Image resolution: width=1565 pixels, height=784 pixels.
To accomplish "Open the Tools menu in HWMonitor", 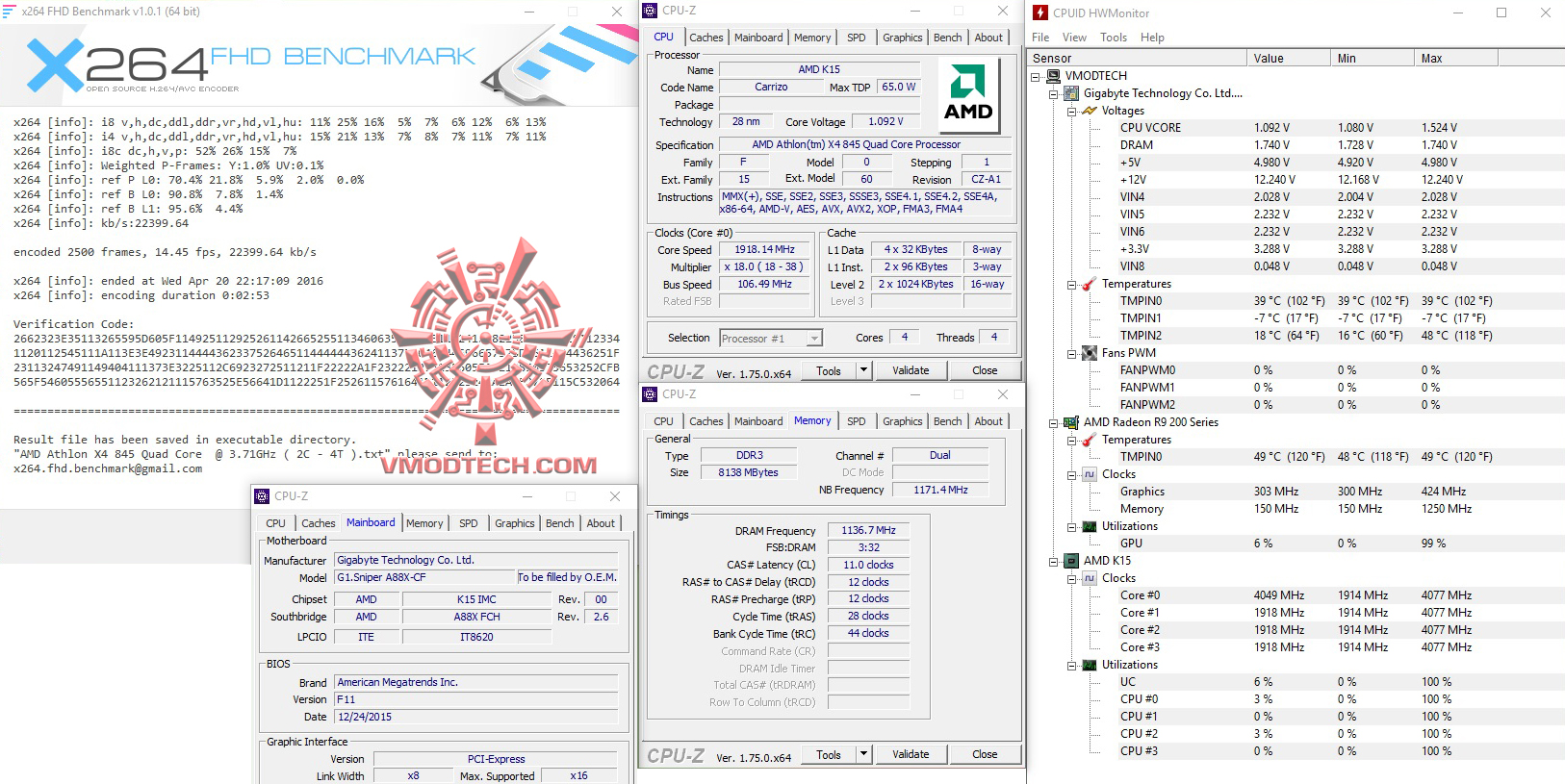I will [x=1114, y=38].
